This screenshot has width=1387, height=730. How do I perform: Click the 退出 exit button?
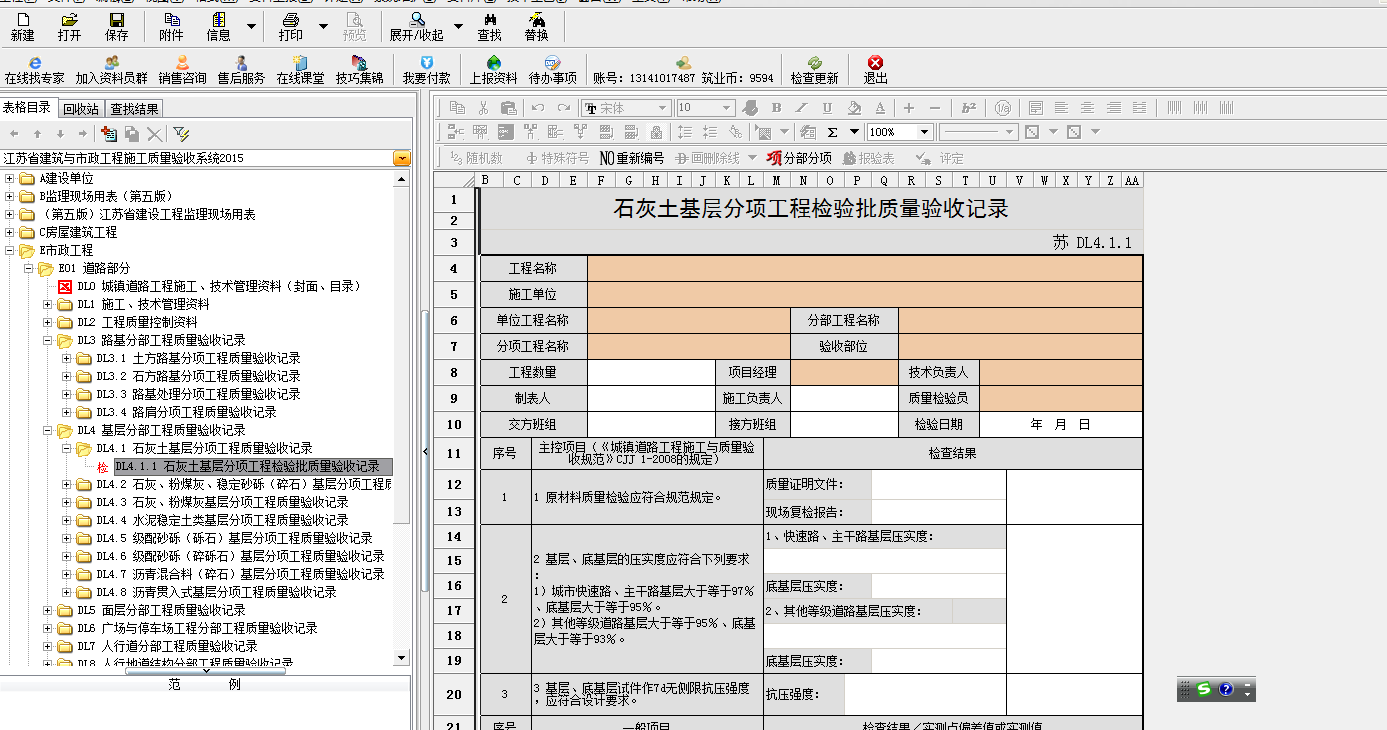(x=875, y=69)
